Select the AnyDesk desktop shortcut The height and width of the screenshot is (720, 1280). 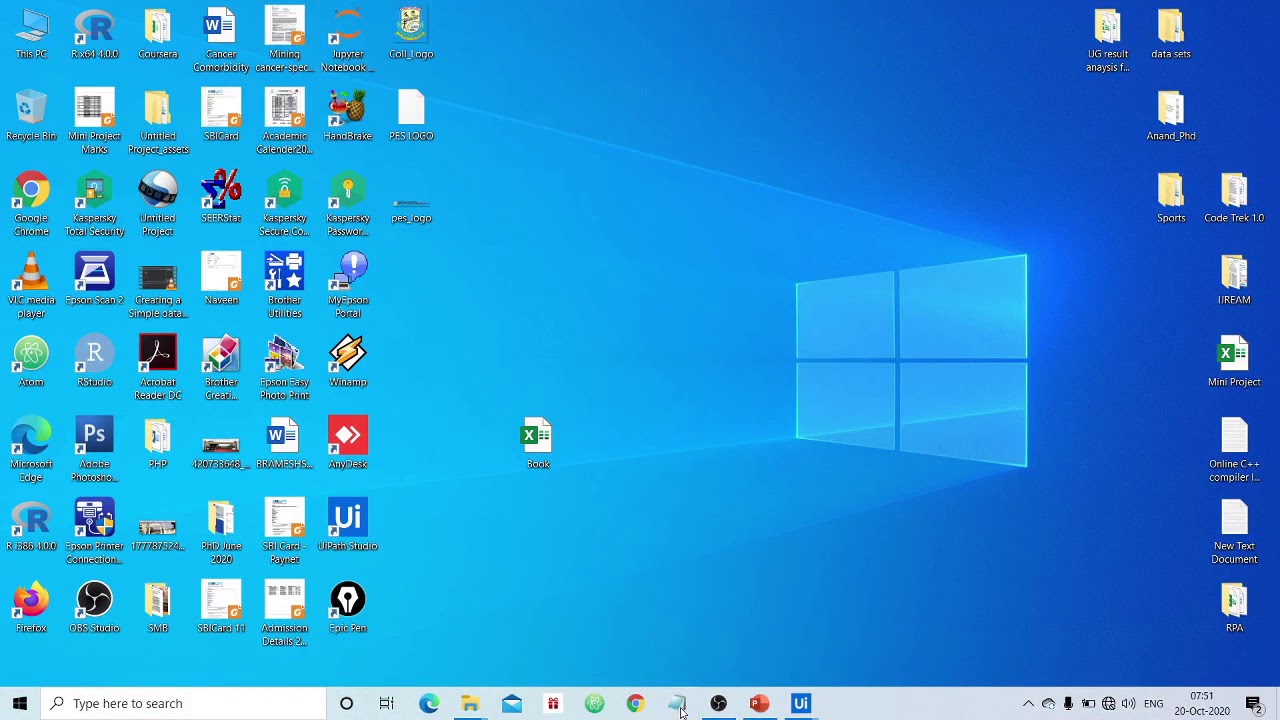pyautogui.click(x=348, y=445)
